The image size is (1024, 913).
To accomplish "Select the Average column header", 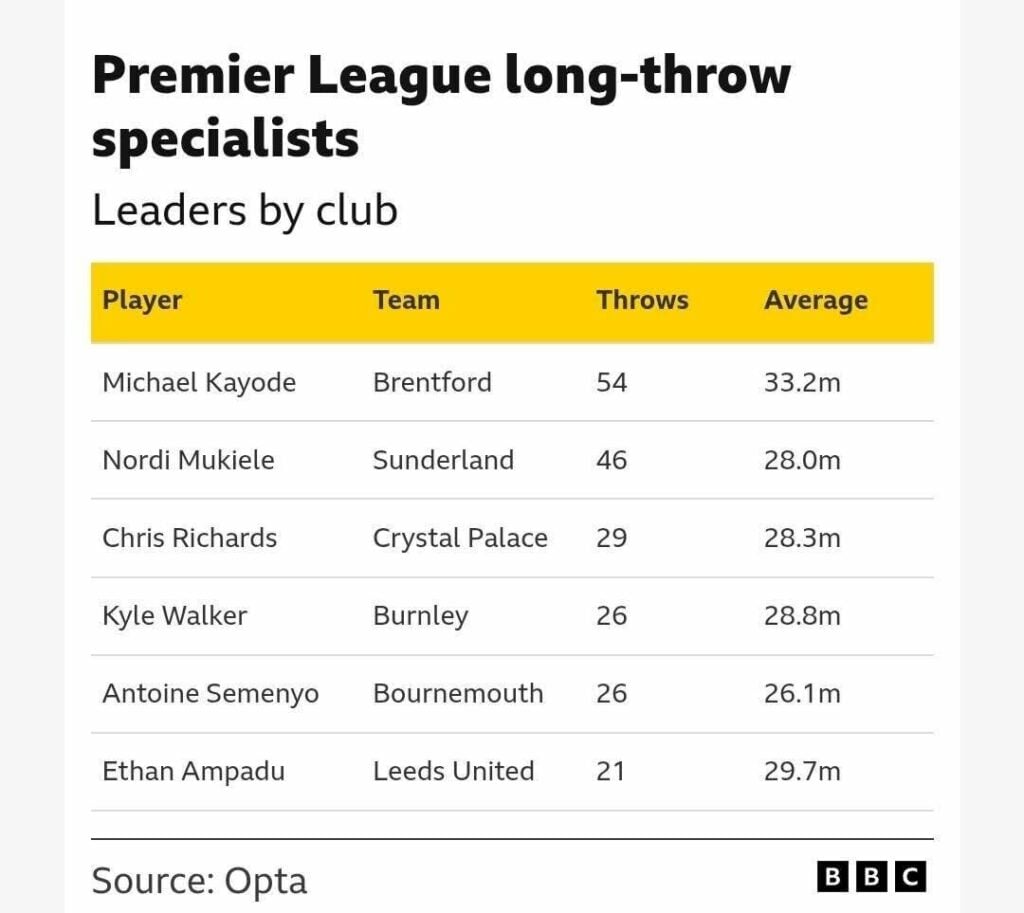I will click(815, 300).
